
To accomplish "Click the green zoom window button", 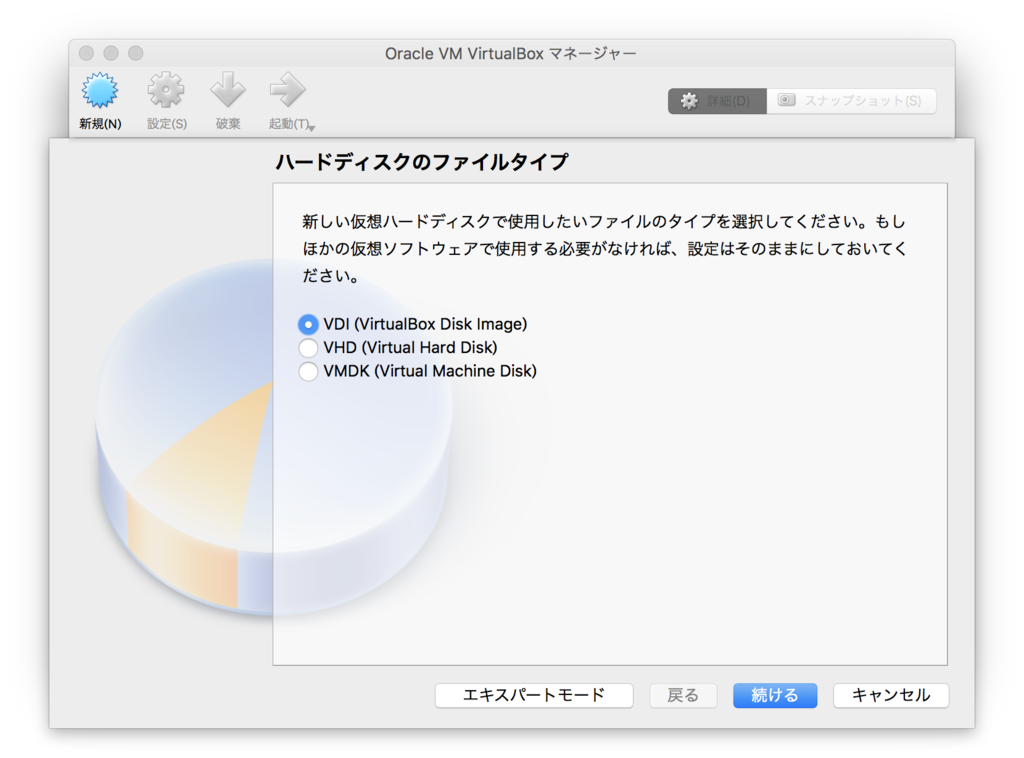I will tap(136, 53).
